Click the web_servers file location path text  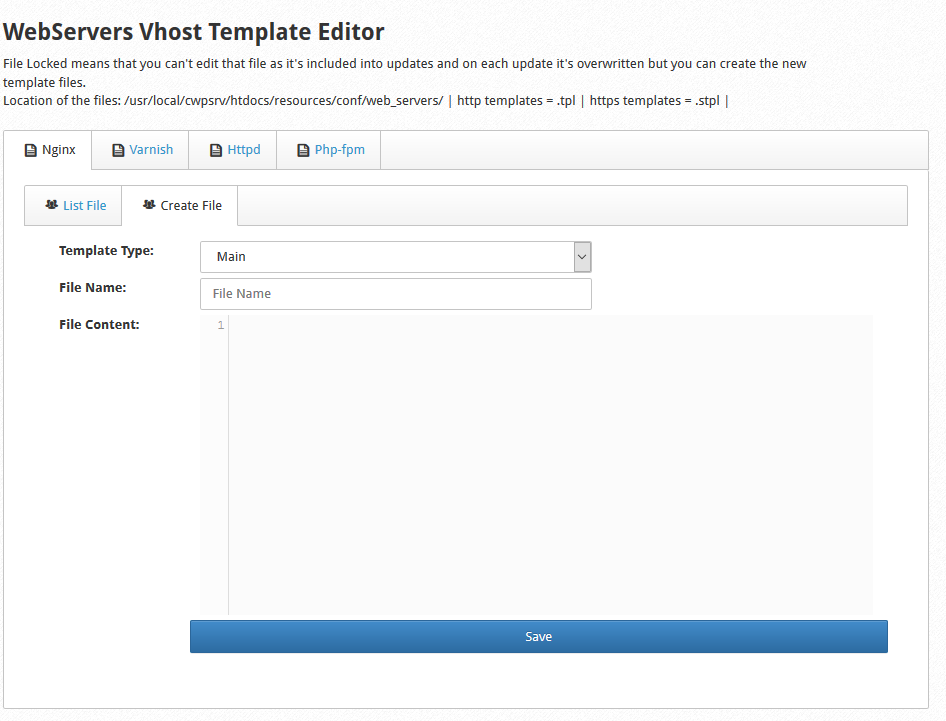[x=284, y=101]
